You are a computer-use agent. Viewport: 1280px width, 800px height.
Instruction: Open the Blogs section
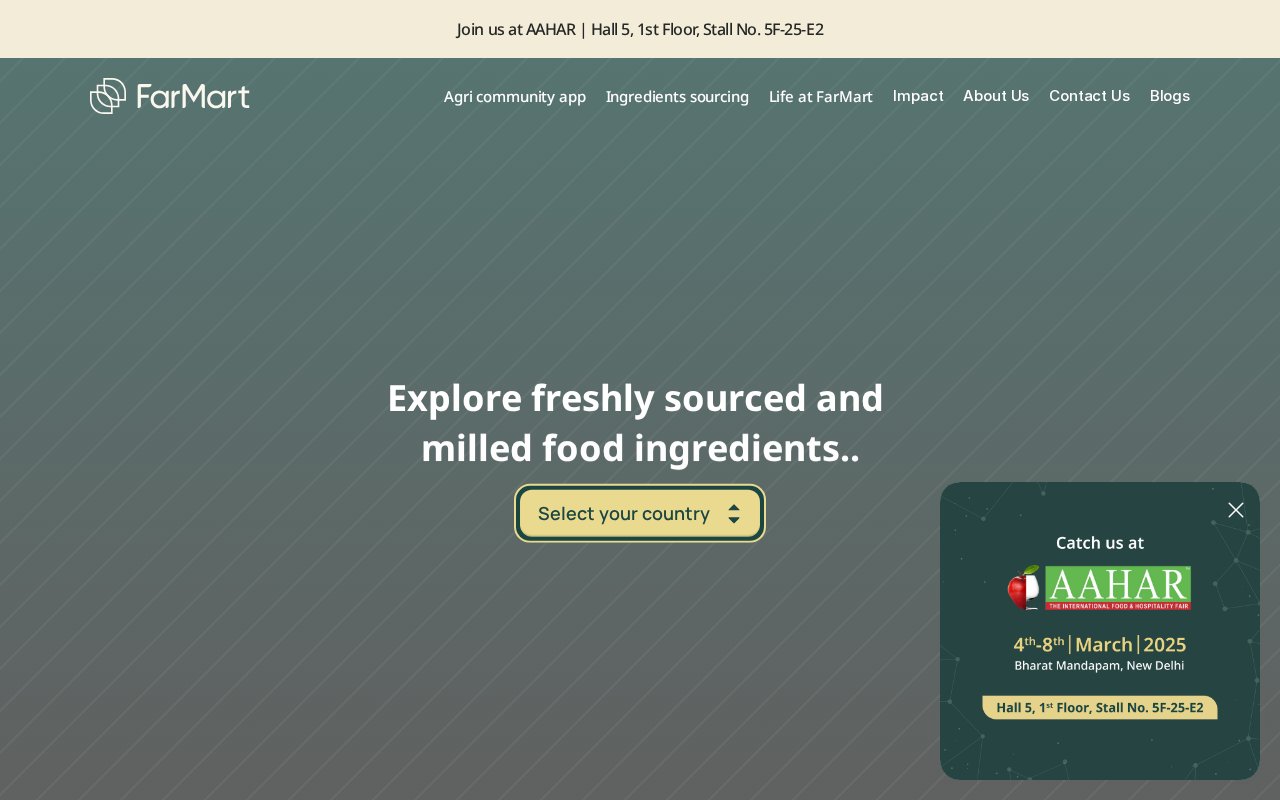click(x=1170, y=96)
